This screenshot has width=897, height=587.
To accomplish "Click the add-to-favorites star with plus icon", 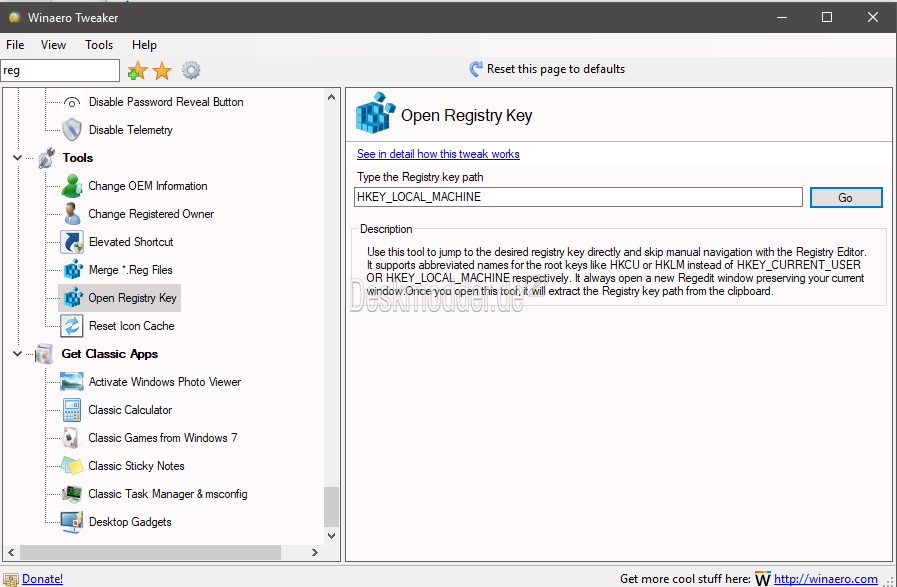I will pyautogui.click(x=137, y=71).
